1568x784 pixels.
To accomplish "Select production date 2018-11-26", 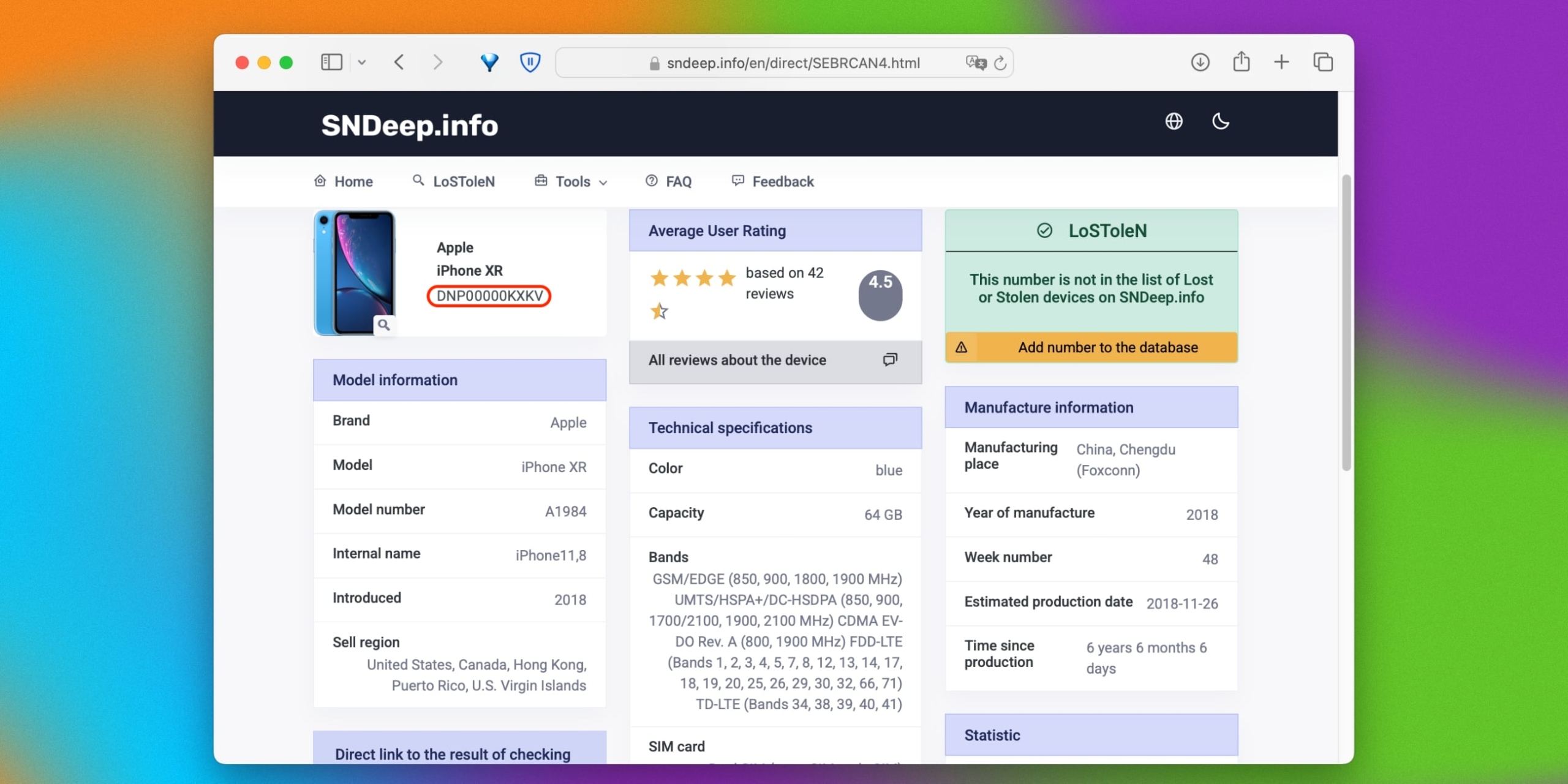I will (1182, 604).
